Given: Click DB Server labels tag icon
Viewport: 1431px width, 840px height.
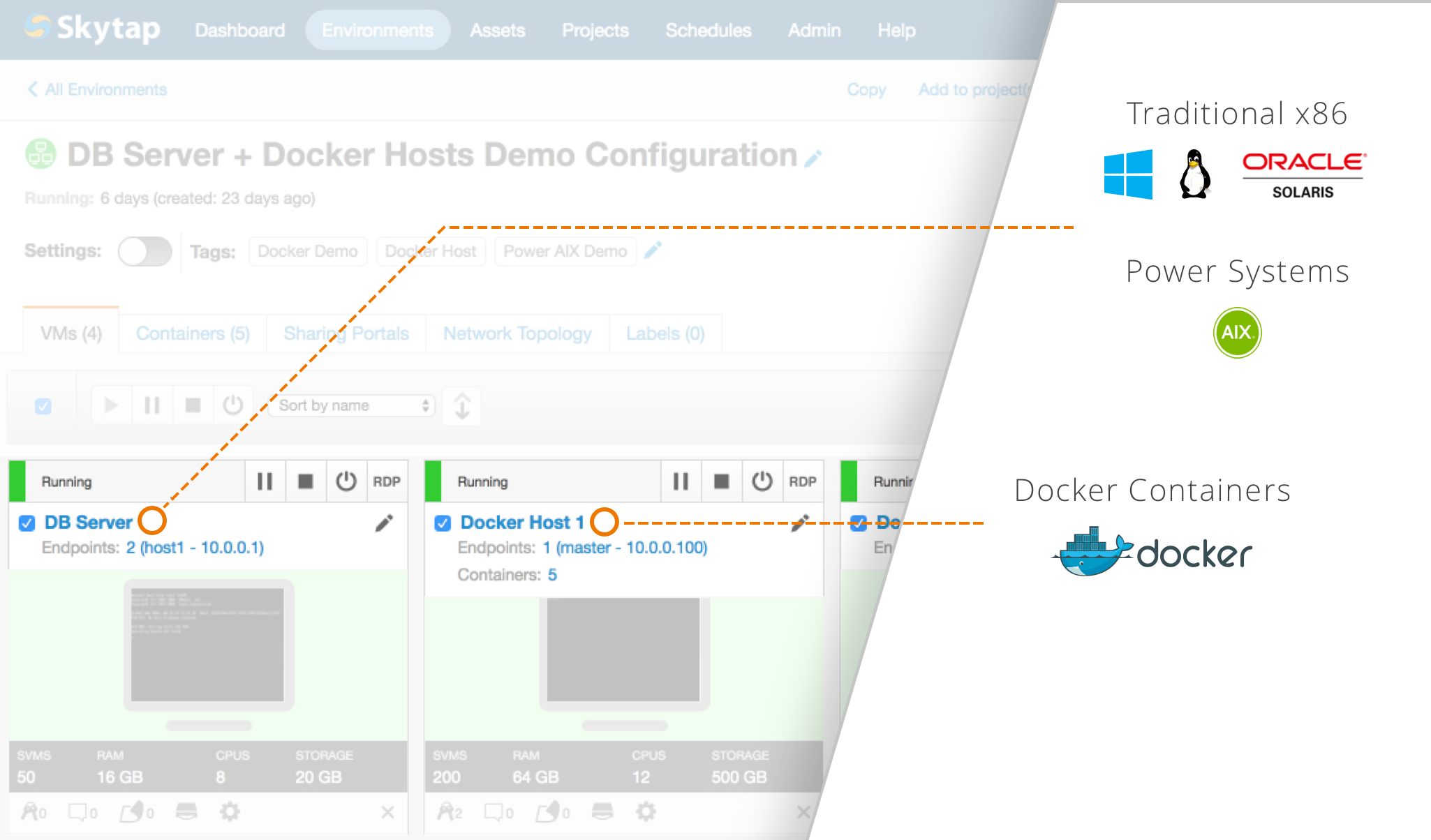Looking at the screenshot, I should click(137, 812).
